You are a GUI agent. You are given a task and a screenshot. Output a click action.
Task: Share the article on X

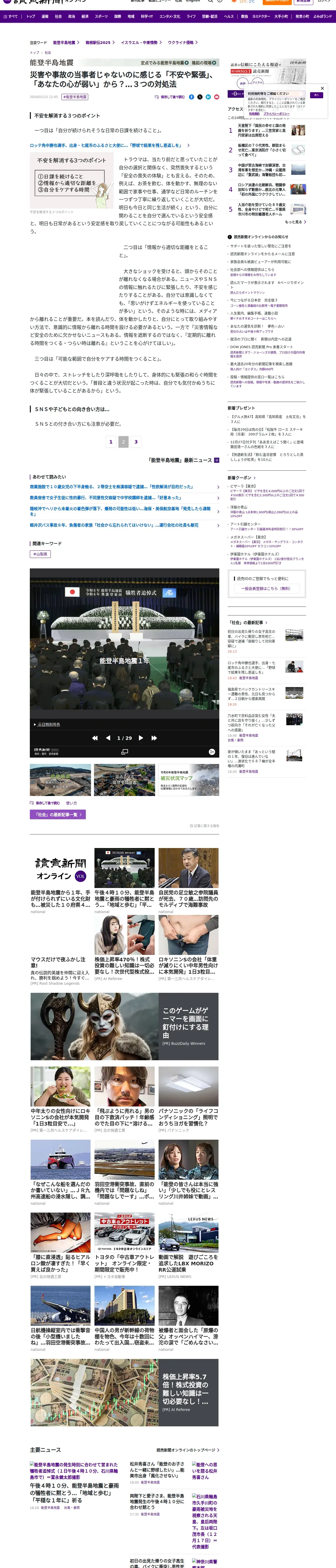(x=200, y=97)
